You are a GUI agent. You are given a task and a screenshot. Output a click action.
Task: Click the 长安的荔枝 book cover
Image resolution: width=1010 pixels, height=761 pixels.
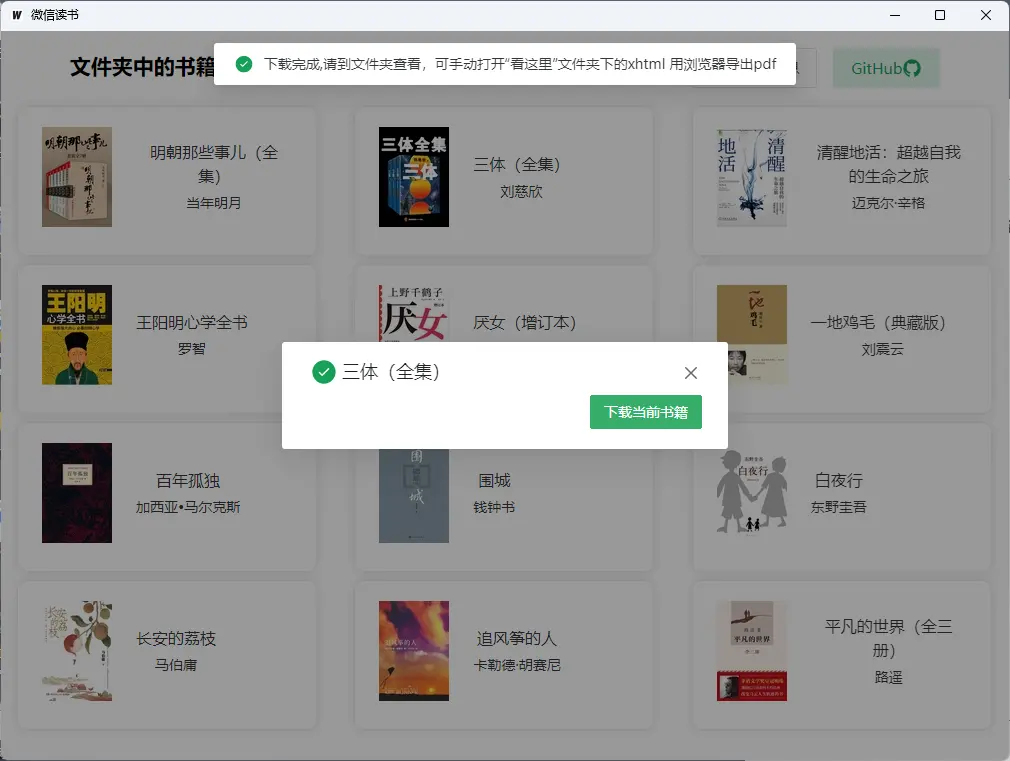77,651
